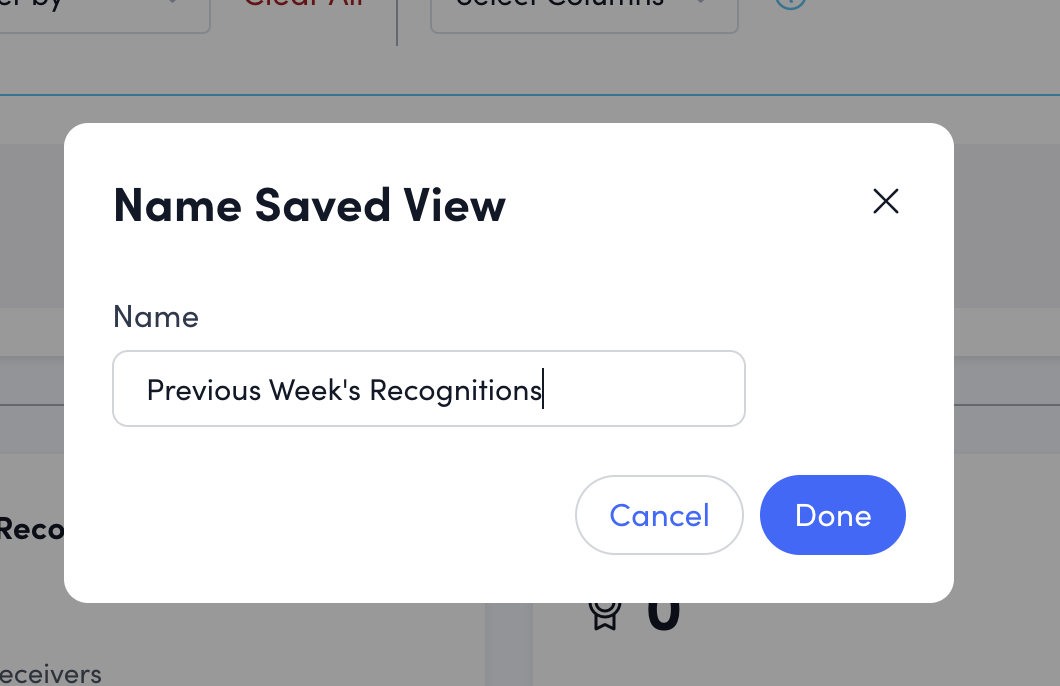
Task: Confirm the saved view with Done
Action: point(832,515)
